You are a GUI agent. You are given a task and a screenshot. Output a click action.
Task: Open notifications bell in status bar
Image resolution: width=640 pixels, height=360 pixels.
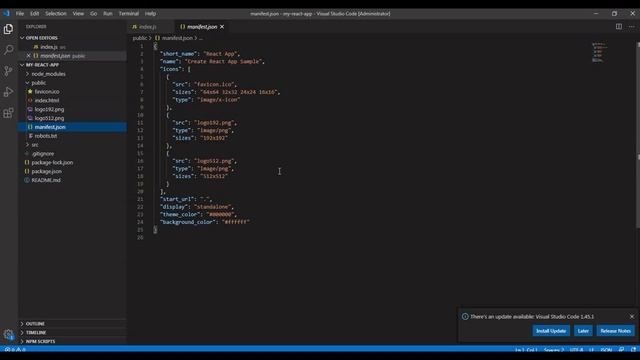tap(633, 350)
